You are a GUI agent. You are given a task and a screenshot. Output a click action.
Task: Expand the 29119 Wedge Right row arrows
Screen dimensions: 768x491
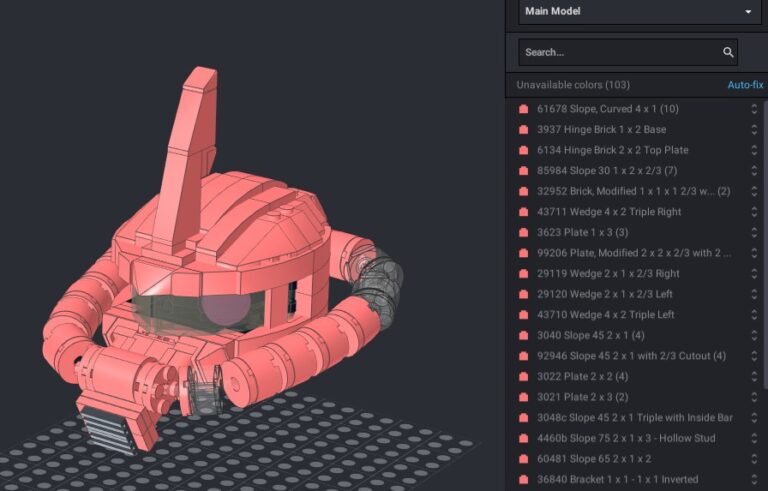(754, 273)
